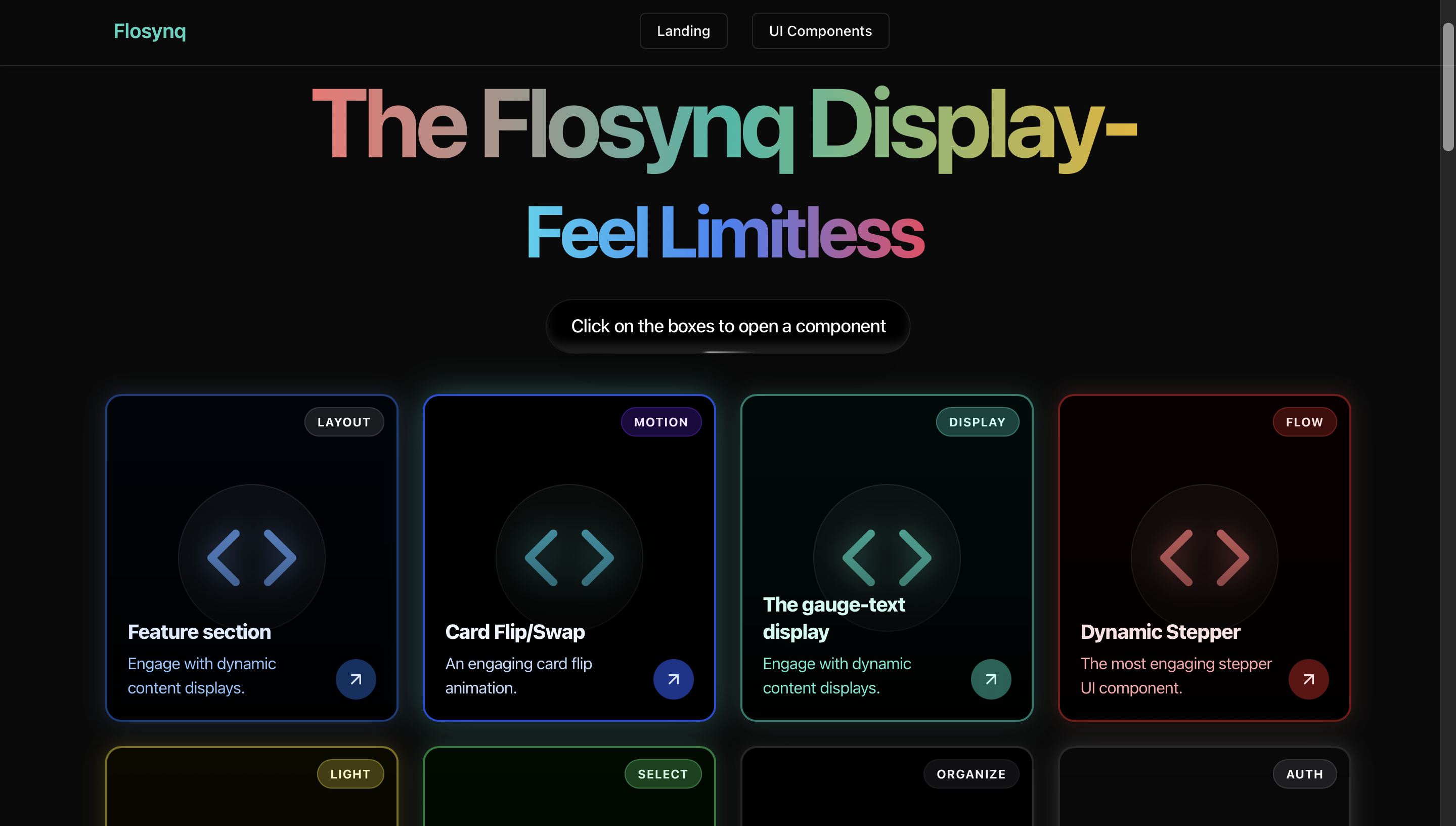Click the LAYOUT tag badge
The image size is (1456, 826).
pyautogui.click(x=344, y=422)
